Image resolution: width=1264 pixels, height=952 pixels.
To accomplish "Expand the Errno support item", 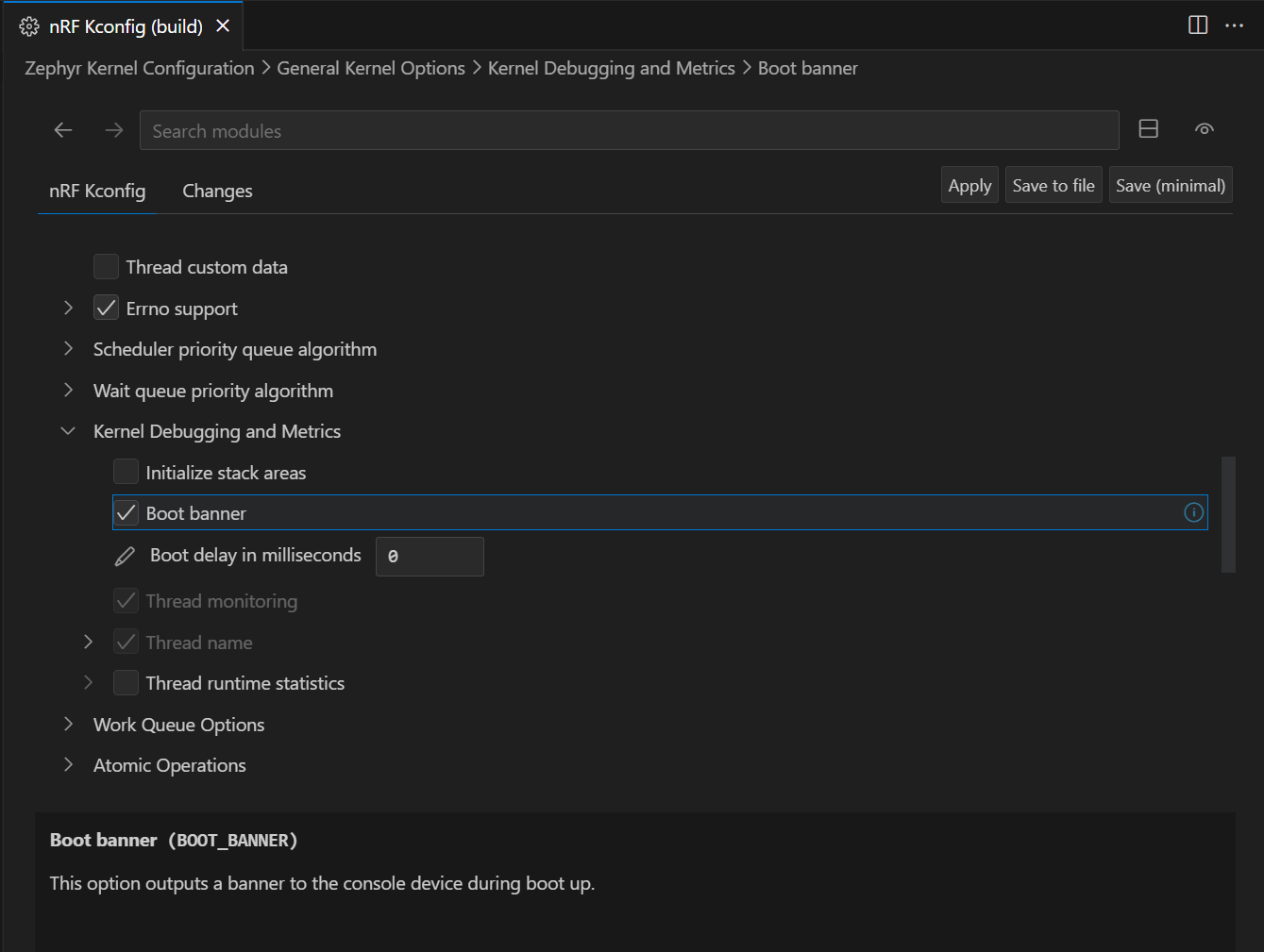I will point(68,308).
